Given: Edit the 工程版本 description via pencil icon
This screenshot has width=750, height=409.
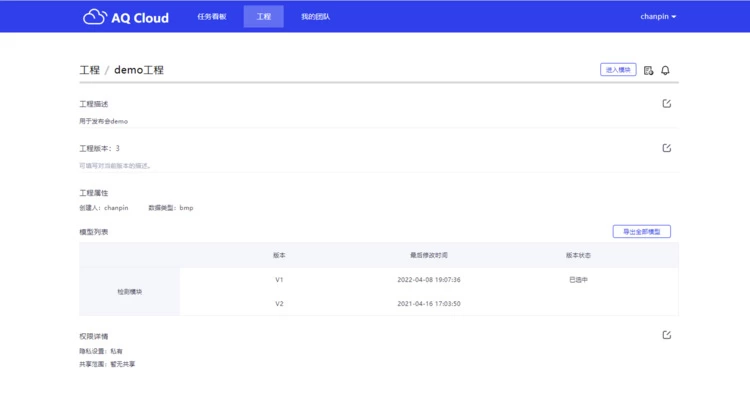Looking at the screenshot, I should (667, 148).
